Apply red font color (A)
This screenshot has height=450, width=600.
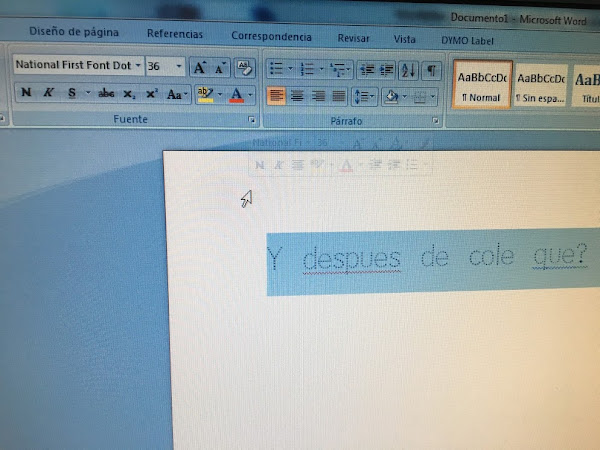(x=236, y=95)
